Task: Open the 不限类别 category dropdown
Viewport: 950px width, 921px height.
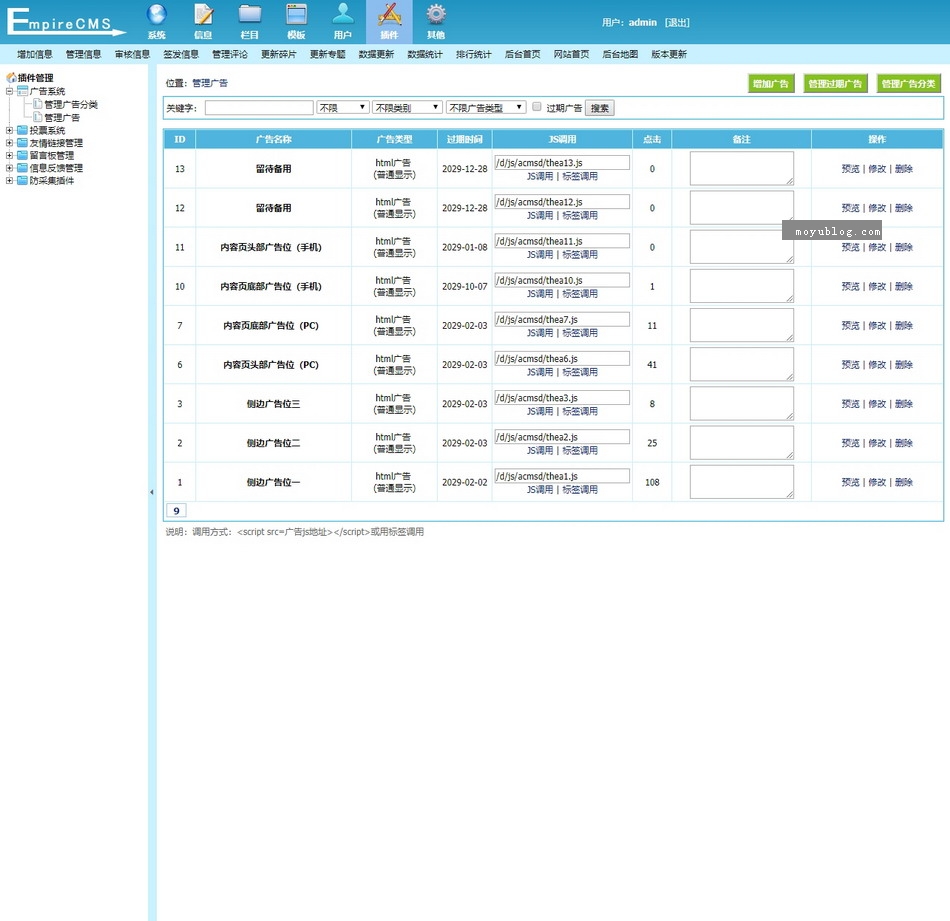Action: (407, 108)
